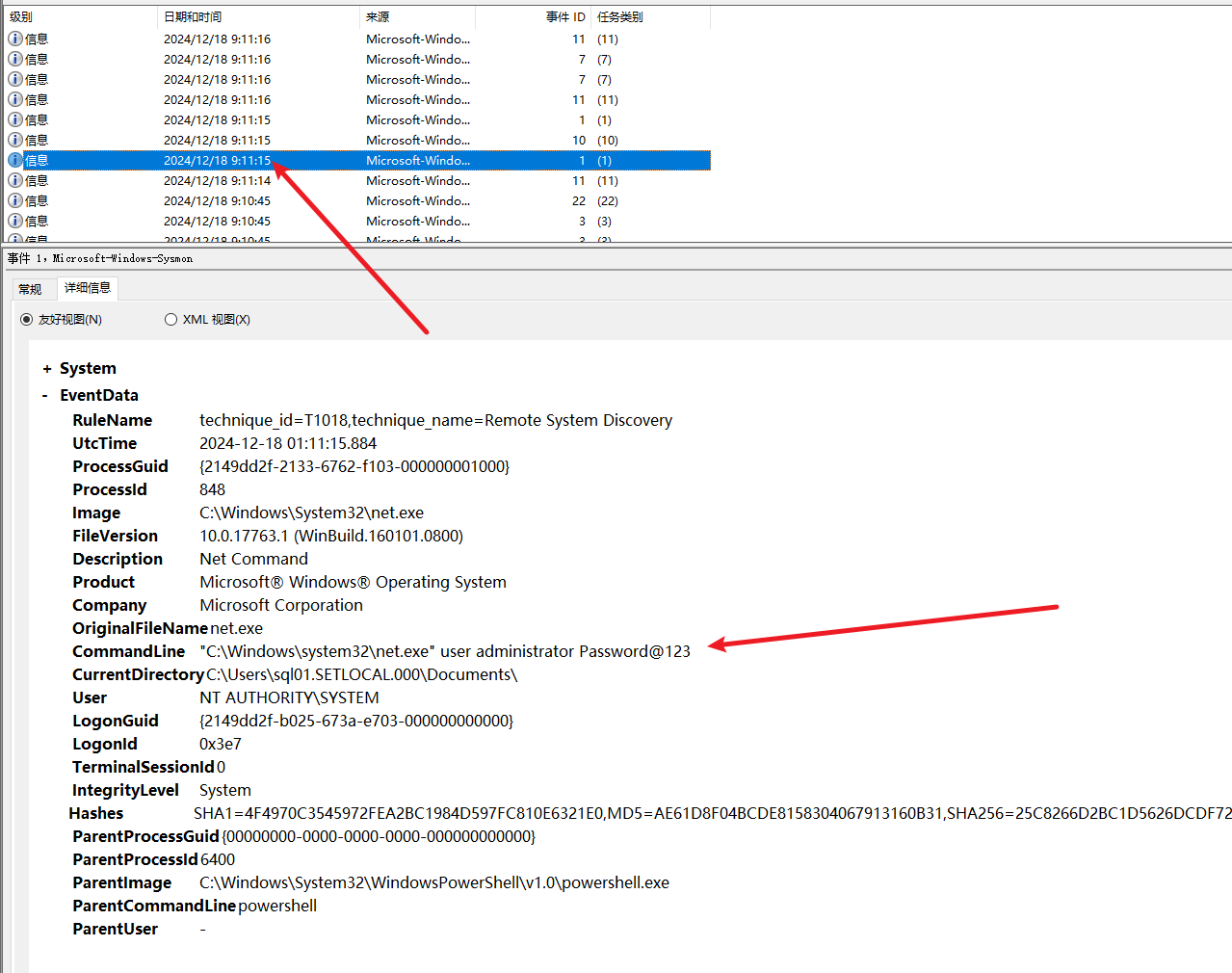Sort by the 任务类别 column header
1232x973 pixels.
pyautogui.click(x=650, y=16)
